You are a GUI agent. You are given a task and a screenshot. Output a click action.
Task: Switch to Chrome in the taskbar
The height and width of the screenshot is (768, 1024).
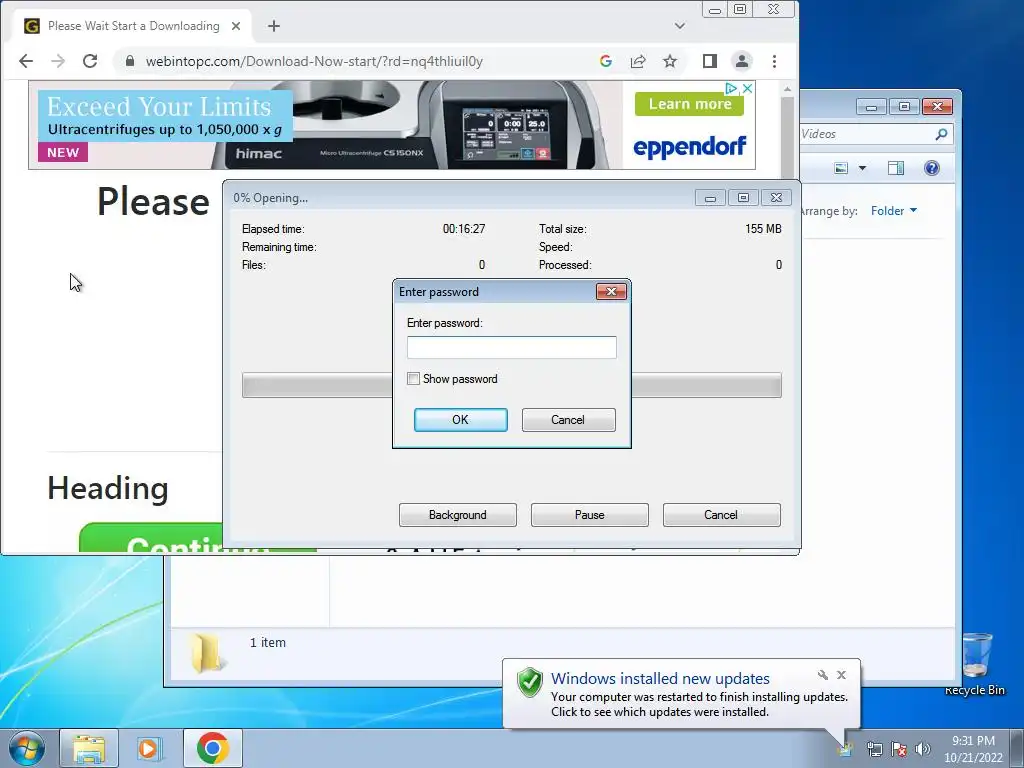point(213,748)
